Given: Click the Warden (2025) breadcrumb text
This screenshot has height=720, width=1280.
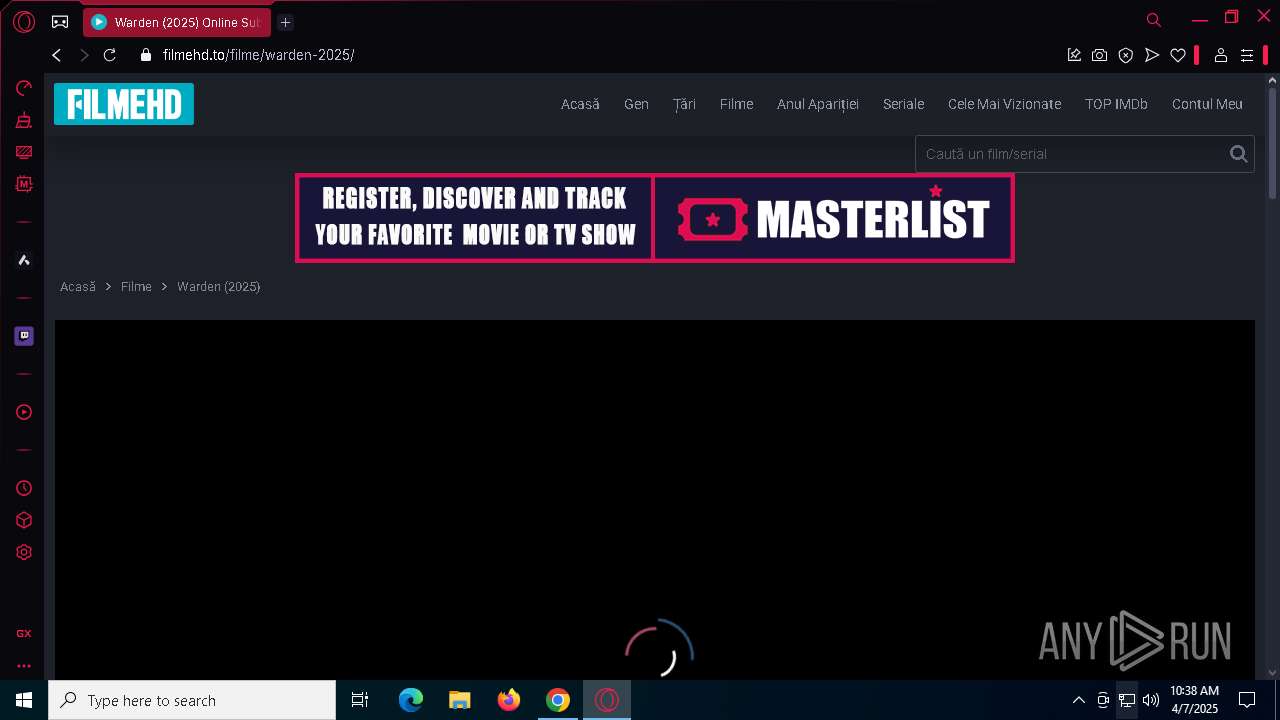Looking at the screenshot, I should pyautogui.click(x=219, y=287).
